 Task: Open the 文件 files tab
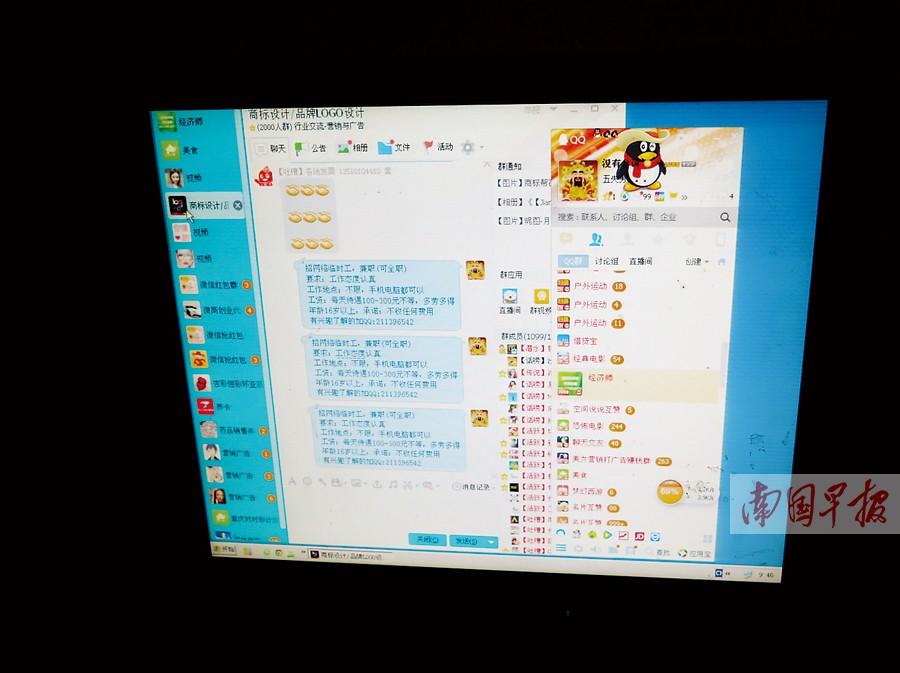pyautogui.click(x=394, y=147)
